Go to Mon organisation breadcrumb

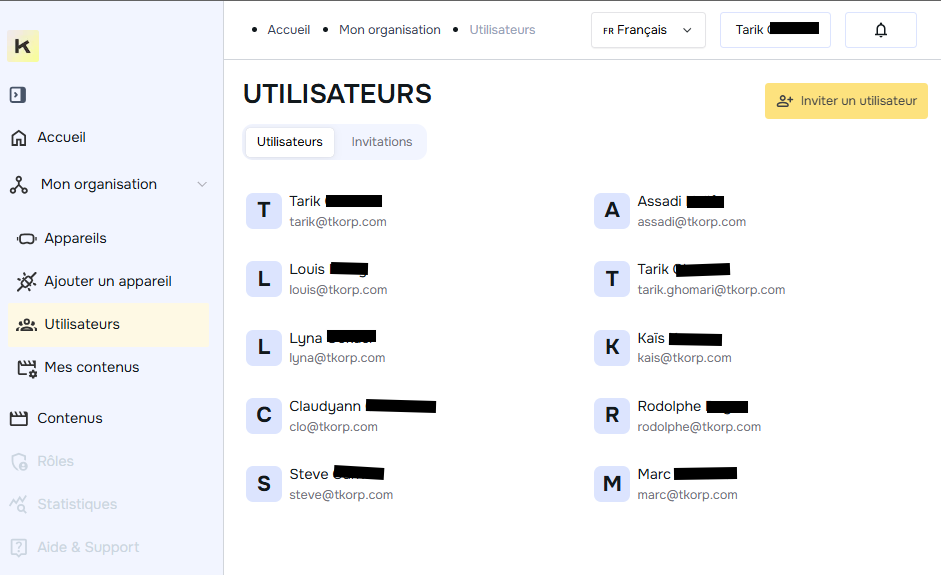tap(389, 30)
